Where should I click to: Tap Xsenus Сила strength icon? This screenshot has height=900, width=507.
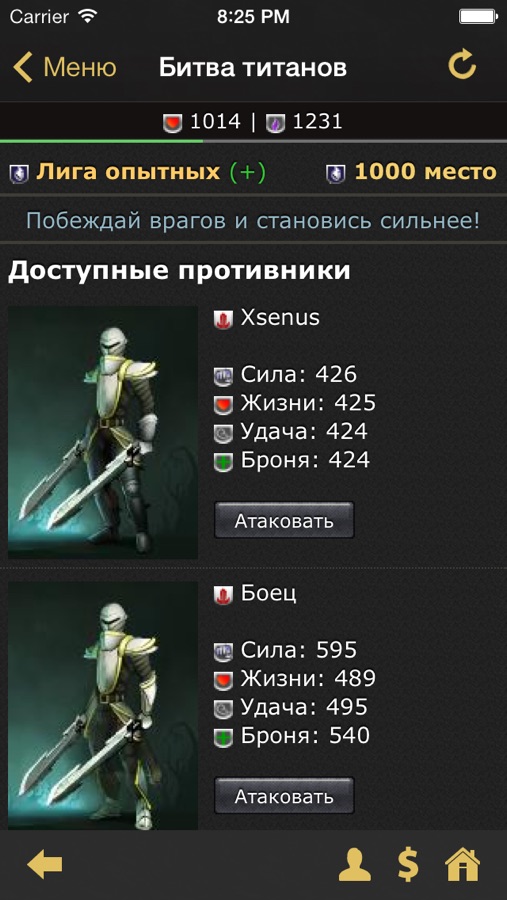point(223,377)
